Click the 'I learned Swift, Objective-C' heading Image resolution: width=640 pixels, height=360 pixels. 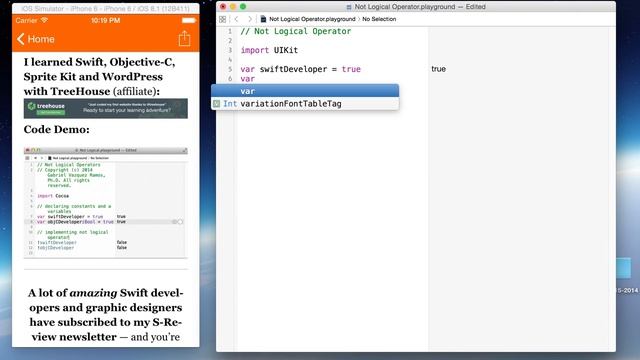click(x=100, y=77)
